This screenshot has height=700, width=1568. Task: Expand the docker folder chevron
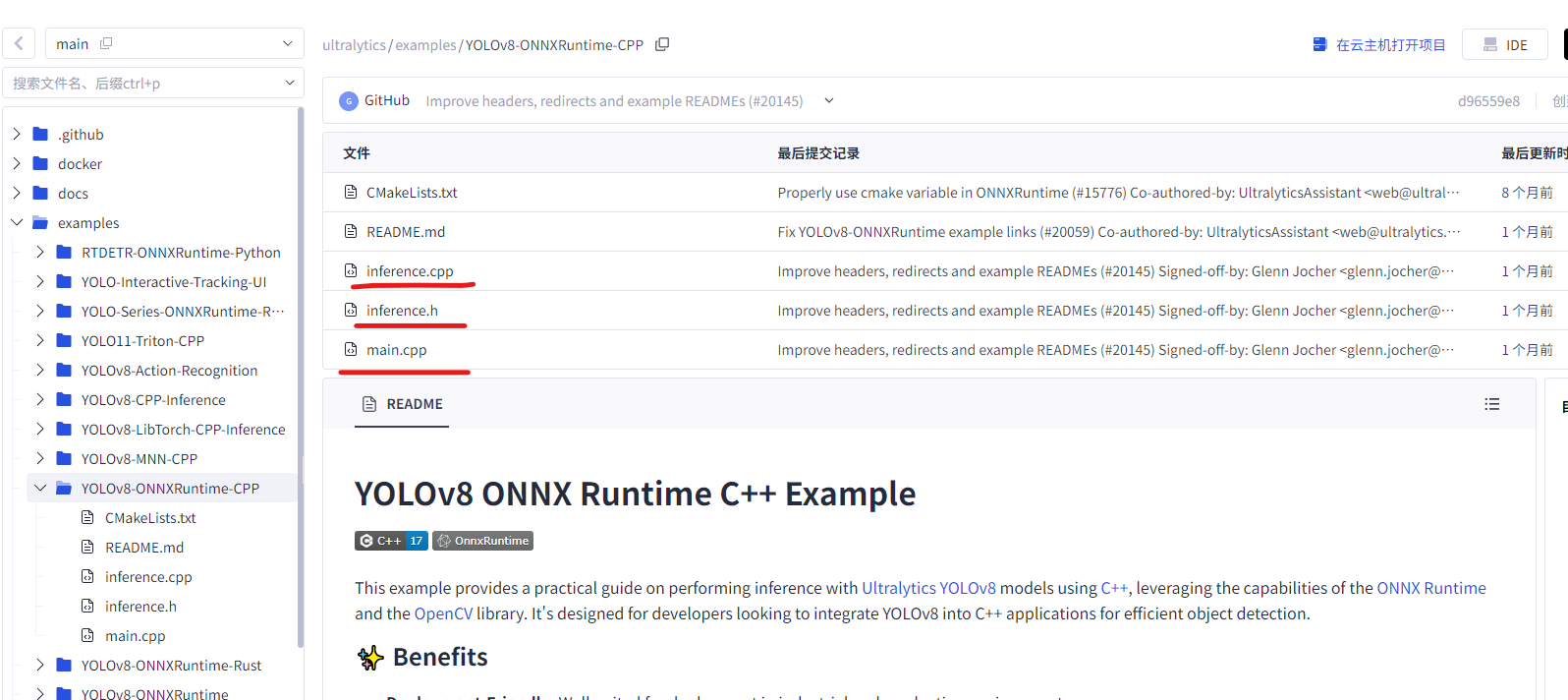point(17,163)
